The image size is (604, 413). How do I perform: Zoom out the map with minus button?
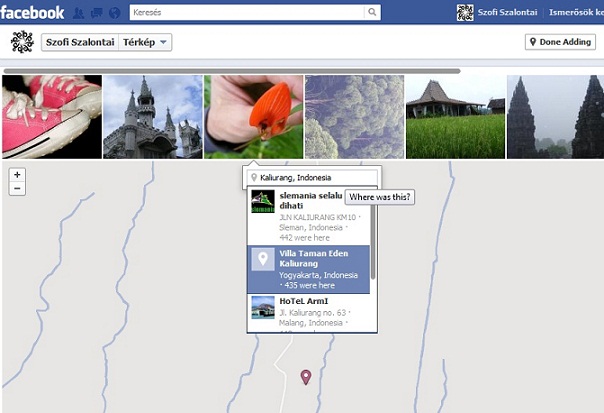[17, 188]
